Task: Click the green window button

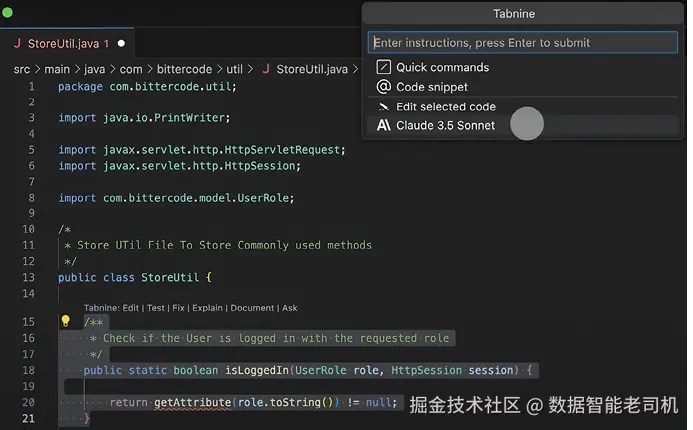Action: tap(8, 12)
